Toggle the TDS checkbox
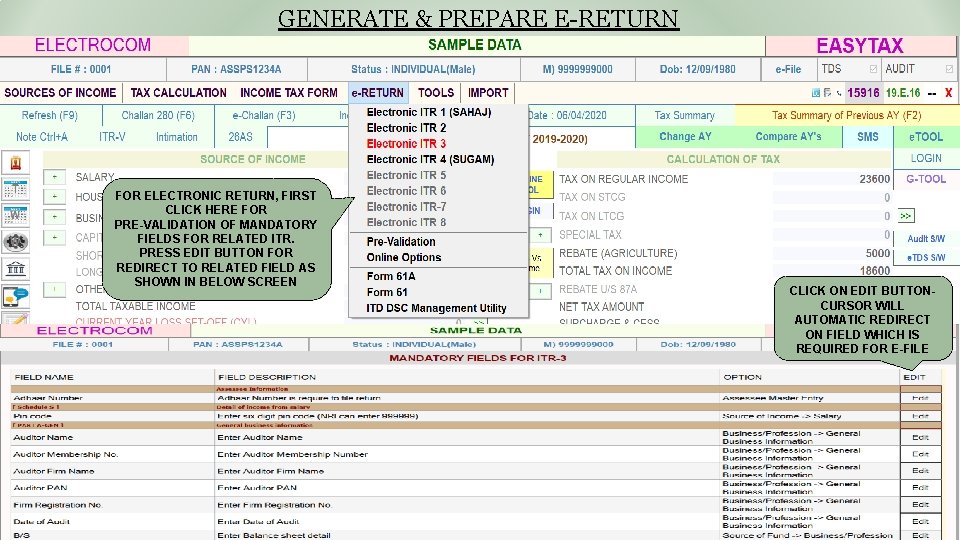The width and height of the screenshot is (960, 540). (873, 69)
